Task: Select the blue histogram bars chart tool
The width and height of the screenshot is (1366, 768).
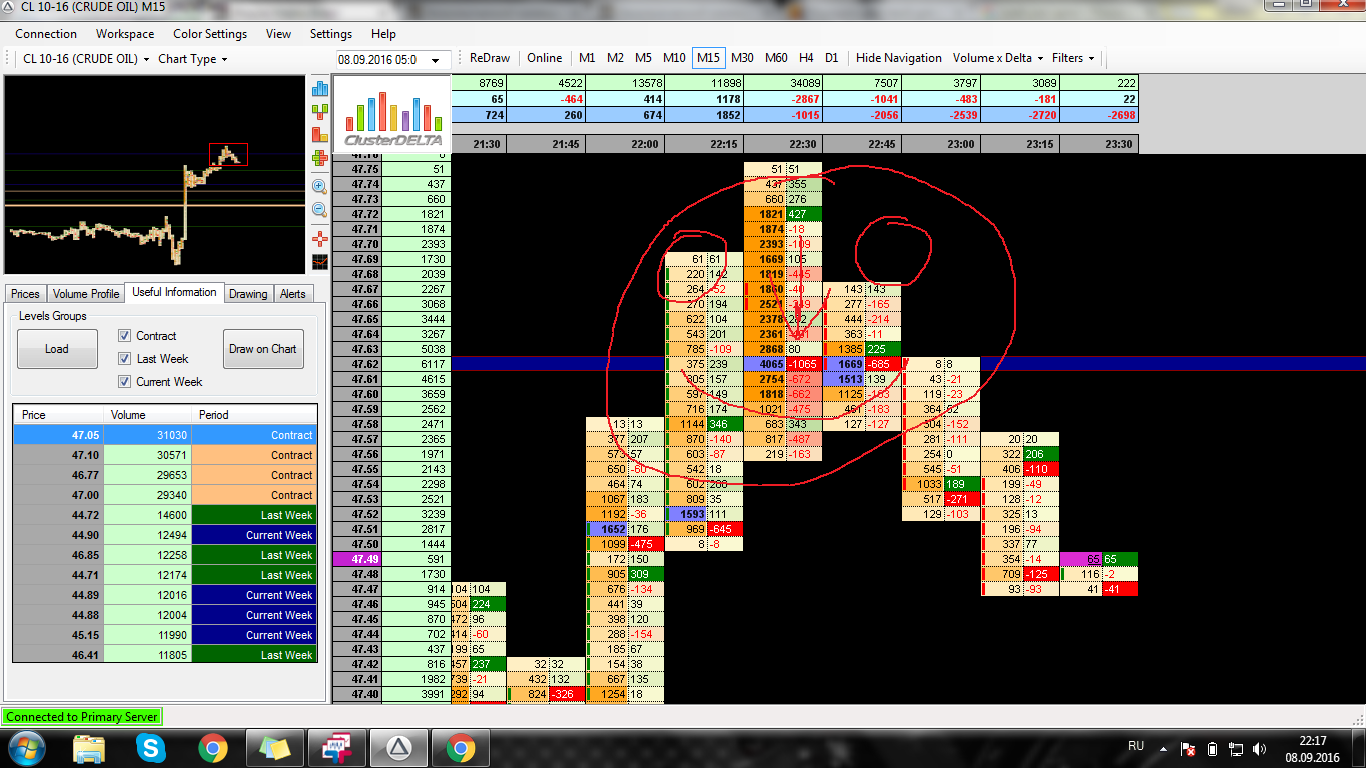Action: click(320, 89)
